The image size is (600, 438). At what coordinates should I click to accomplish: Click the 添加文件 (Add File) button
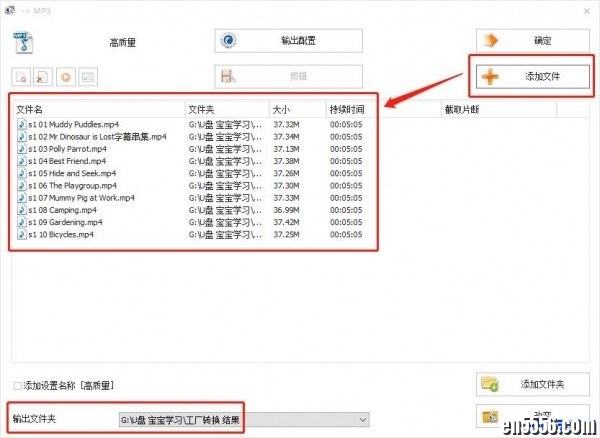[x=529, y=76]
